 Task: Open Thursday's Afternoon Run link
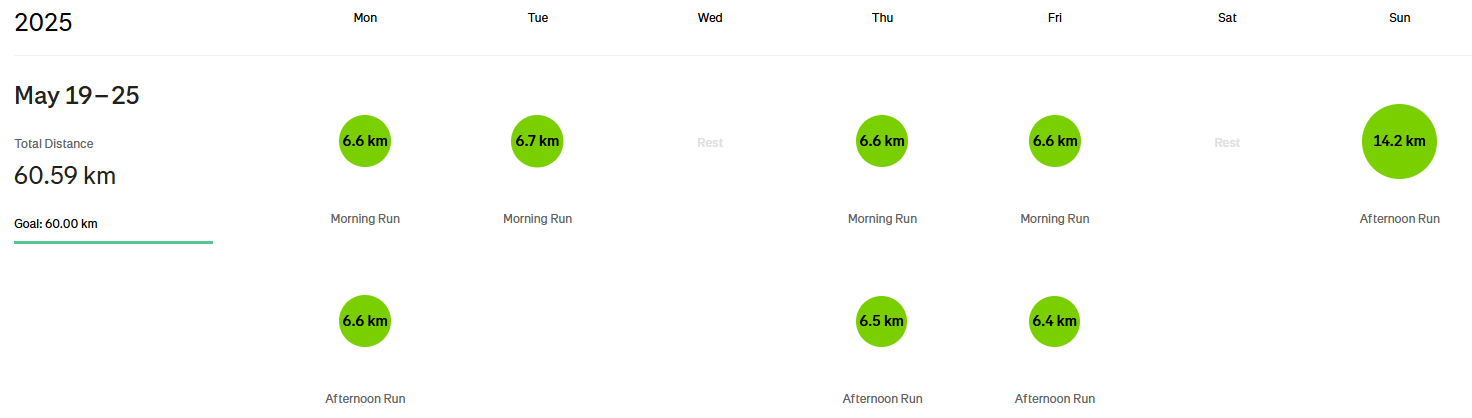coord(882,399)
